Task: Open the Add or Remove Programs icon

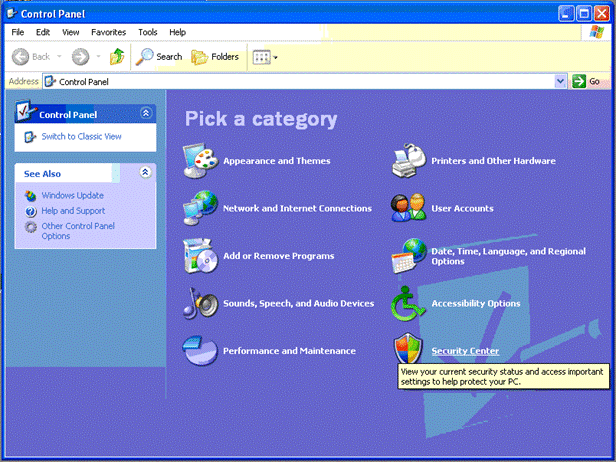Action: pos(200,256)
